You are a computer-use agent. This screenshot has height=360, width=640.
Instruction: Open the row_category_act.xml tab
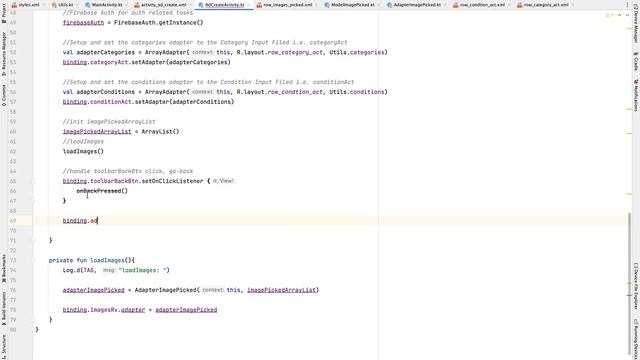point(546,5)
